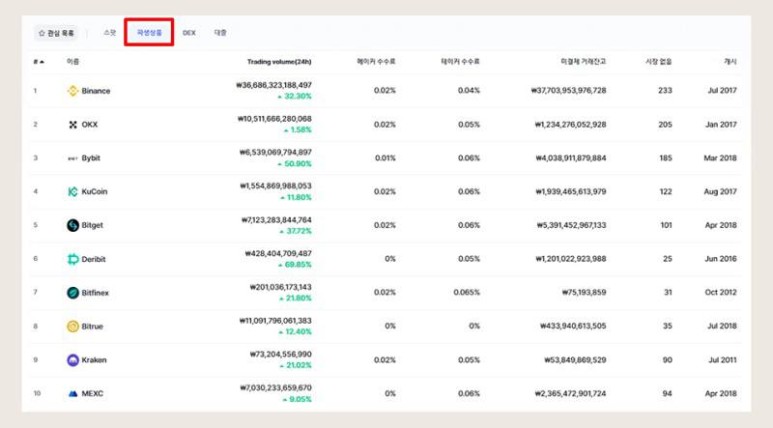
Task: Click Bitrue open interest ₩433,940,613,505
Action: tap(573, 326)
